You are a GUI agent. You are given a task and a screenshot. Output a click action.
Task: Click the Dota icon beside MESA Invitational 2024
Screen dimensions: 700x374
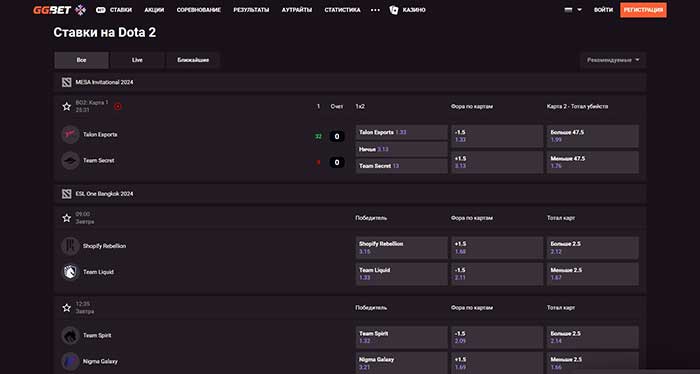pyautogui.click(x=67, y=82)
